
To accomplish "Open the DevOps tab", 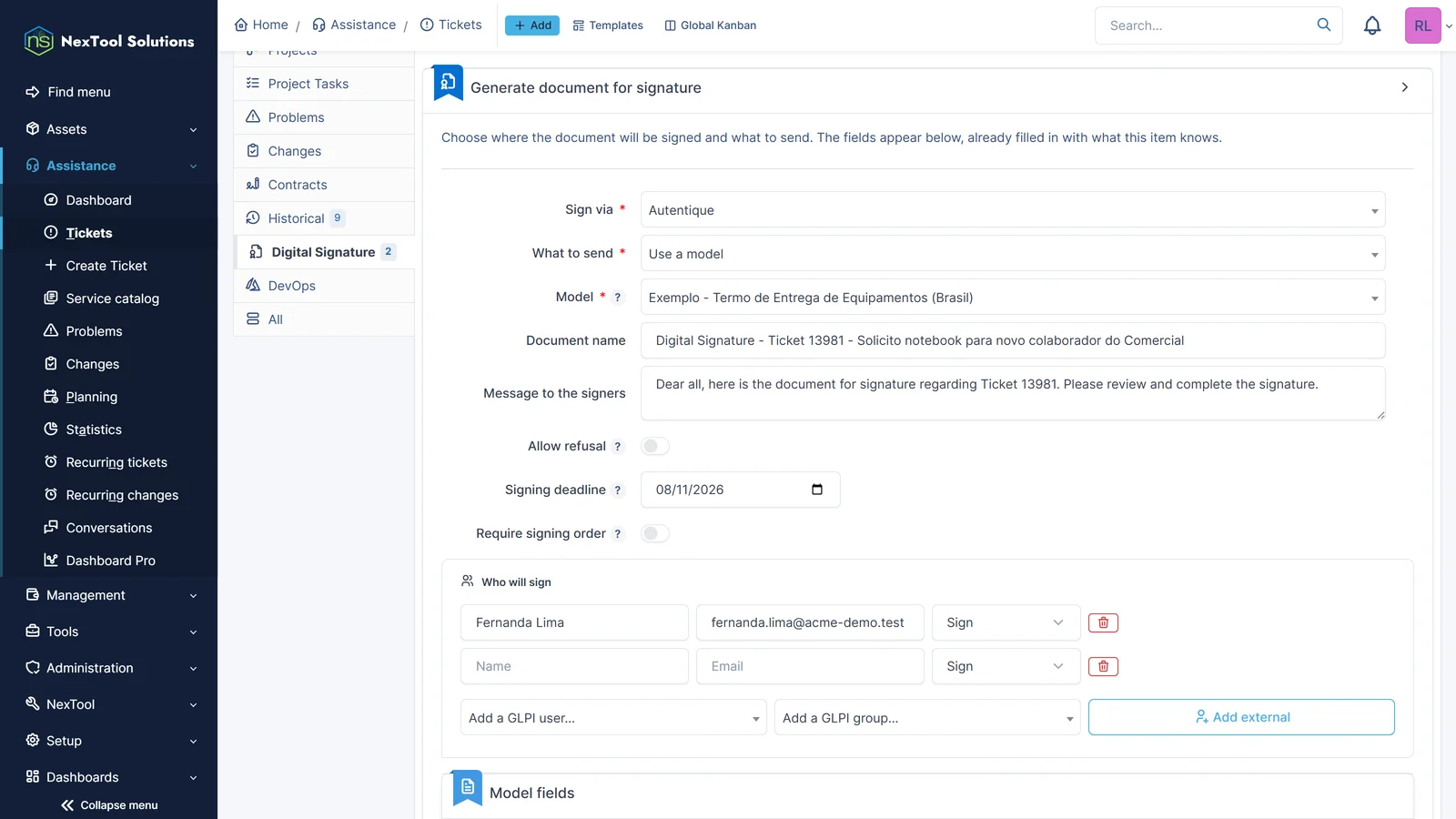I will (324, 286).
